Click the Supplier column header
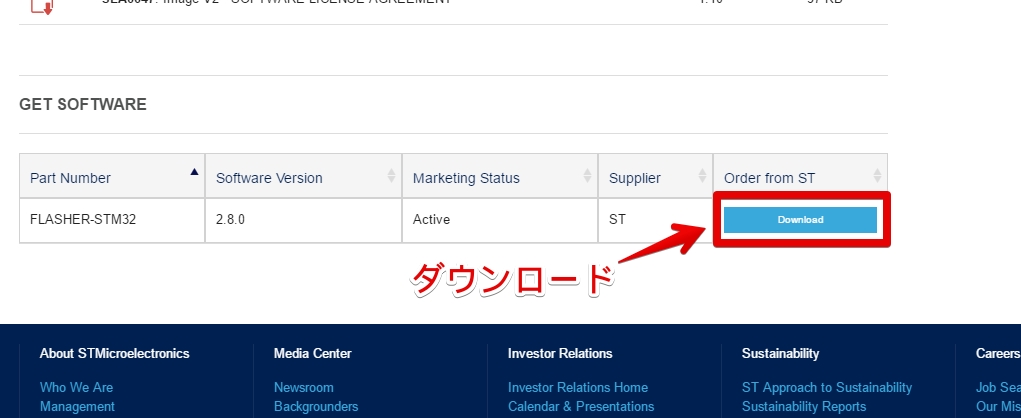Image resolution: width=1021 pixels, height=418 pixels. pos(656,176)
